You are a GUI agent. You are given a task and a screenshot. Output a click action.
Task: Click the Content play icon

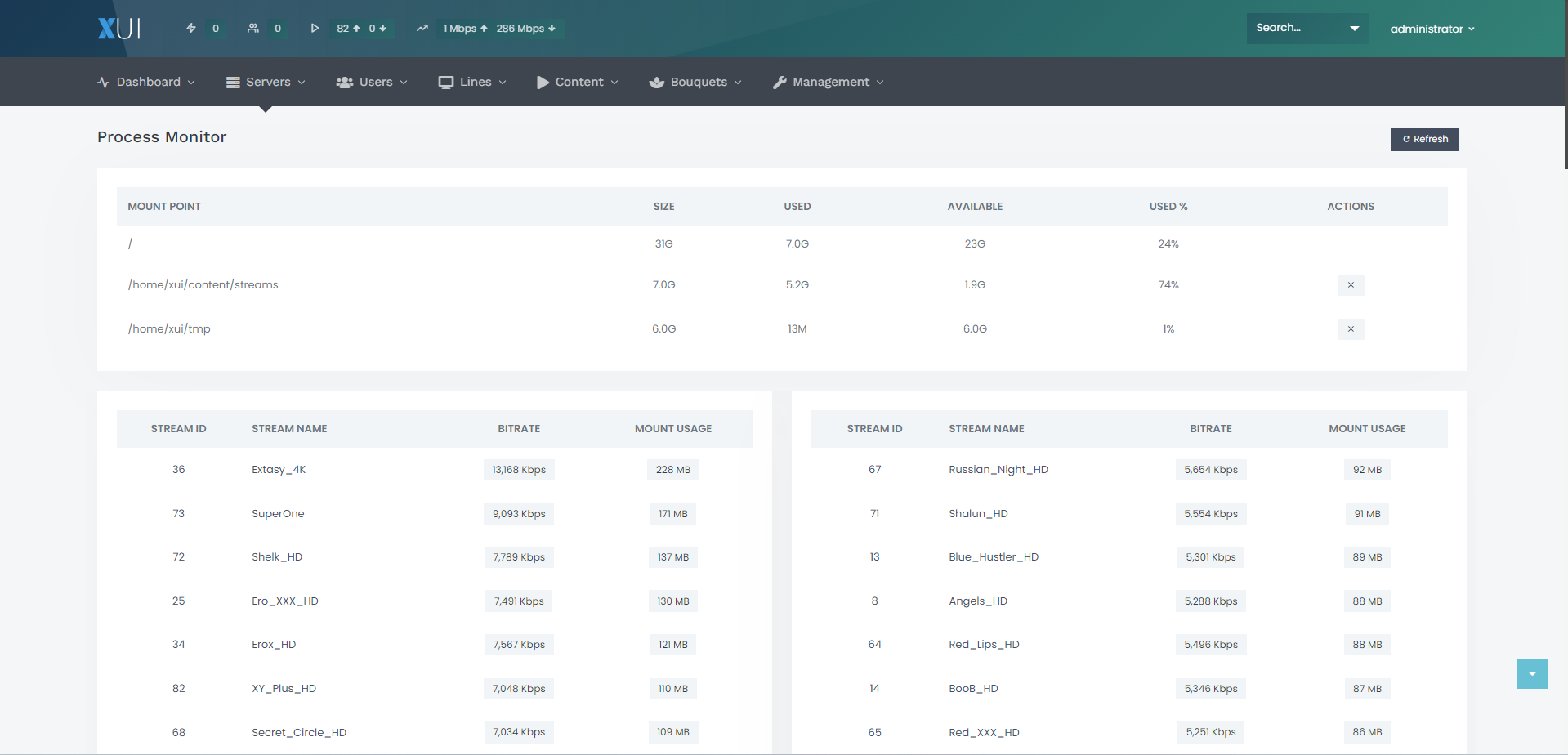pos(543,82)
